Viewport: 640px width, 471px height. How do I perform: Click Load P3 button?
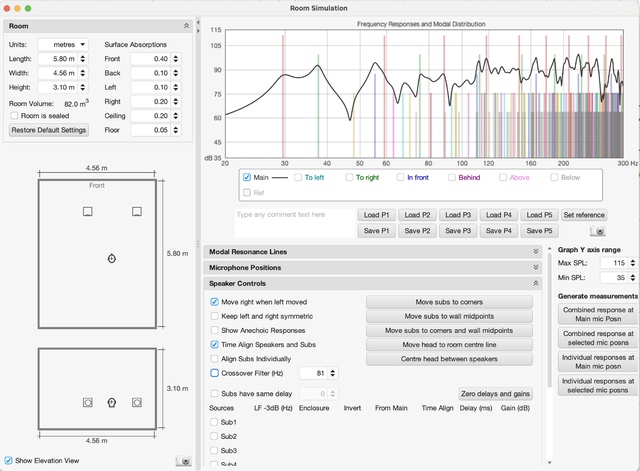coord(458,215)
